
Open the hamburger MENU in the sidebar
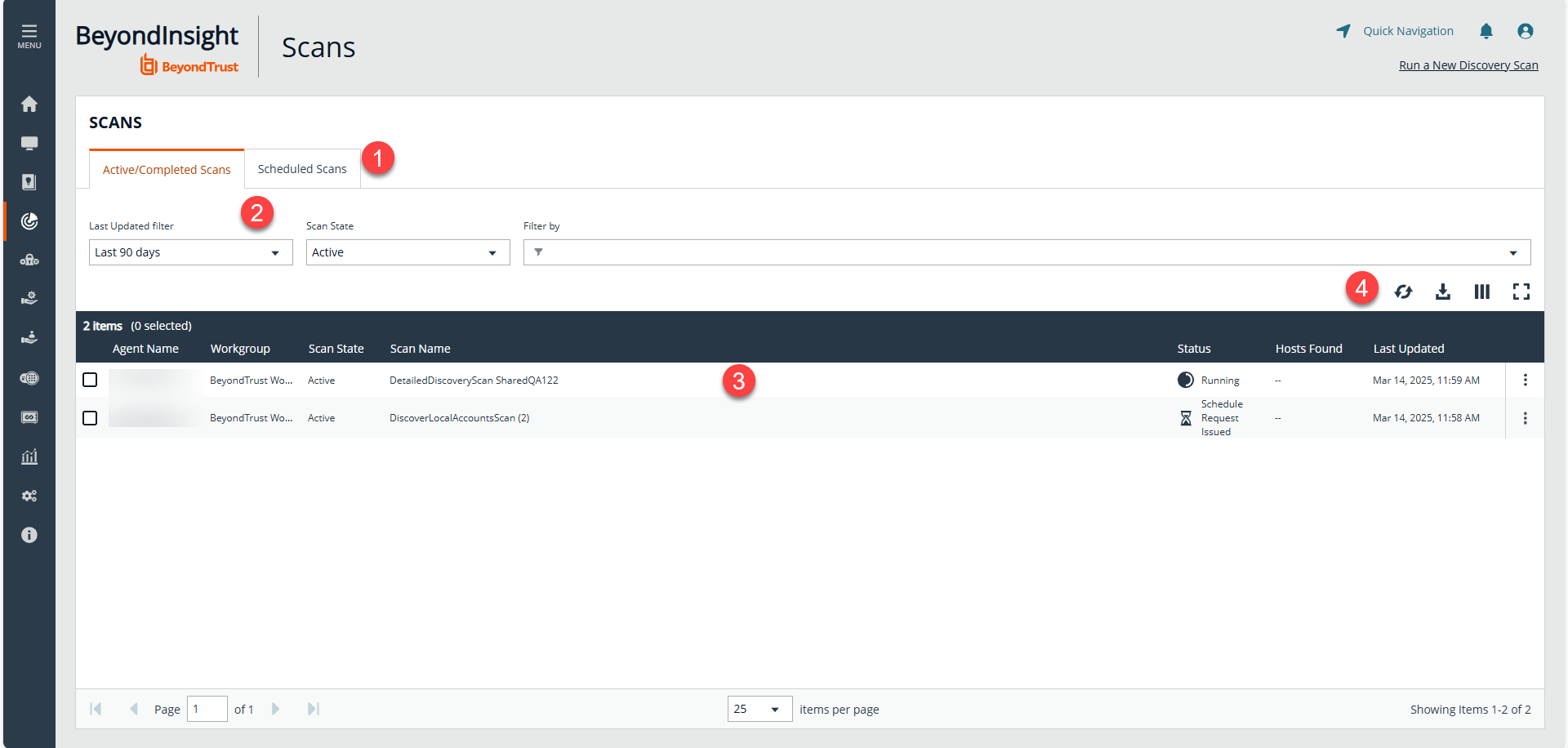tap(29, 36)
